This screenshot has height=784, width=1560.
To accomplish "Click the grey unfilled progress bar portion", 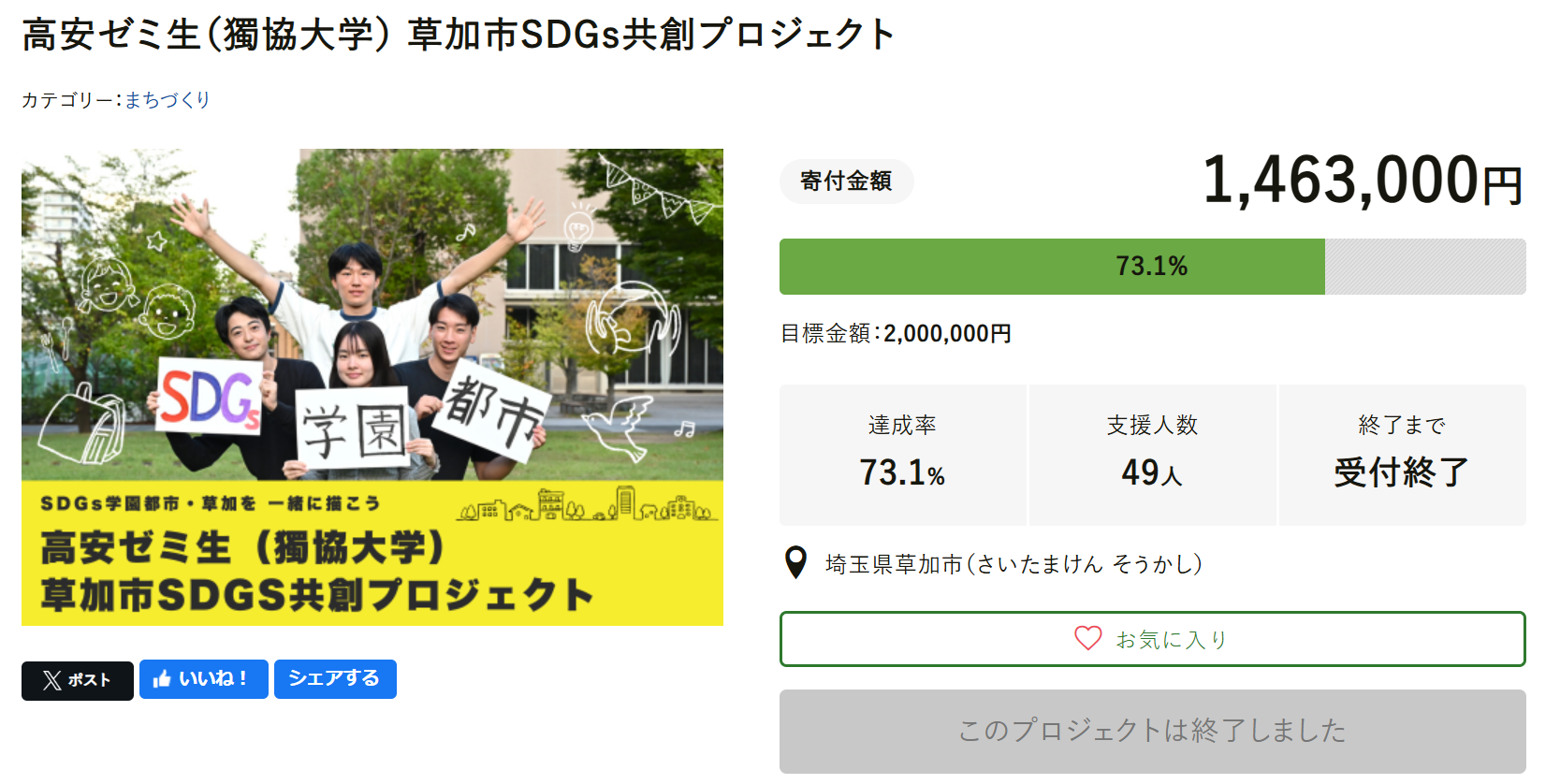I will [1424, 267].
